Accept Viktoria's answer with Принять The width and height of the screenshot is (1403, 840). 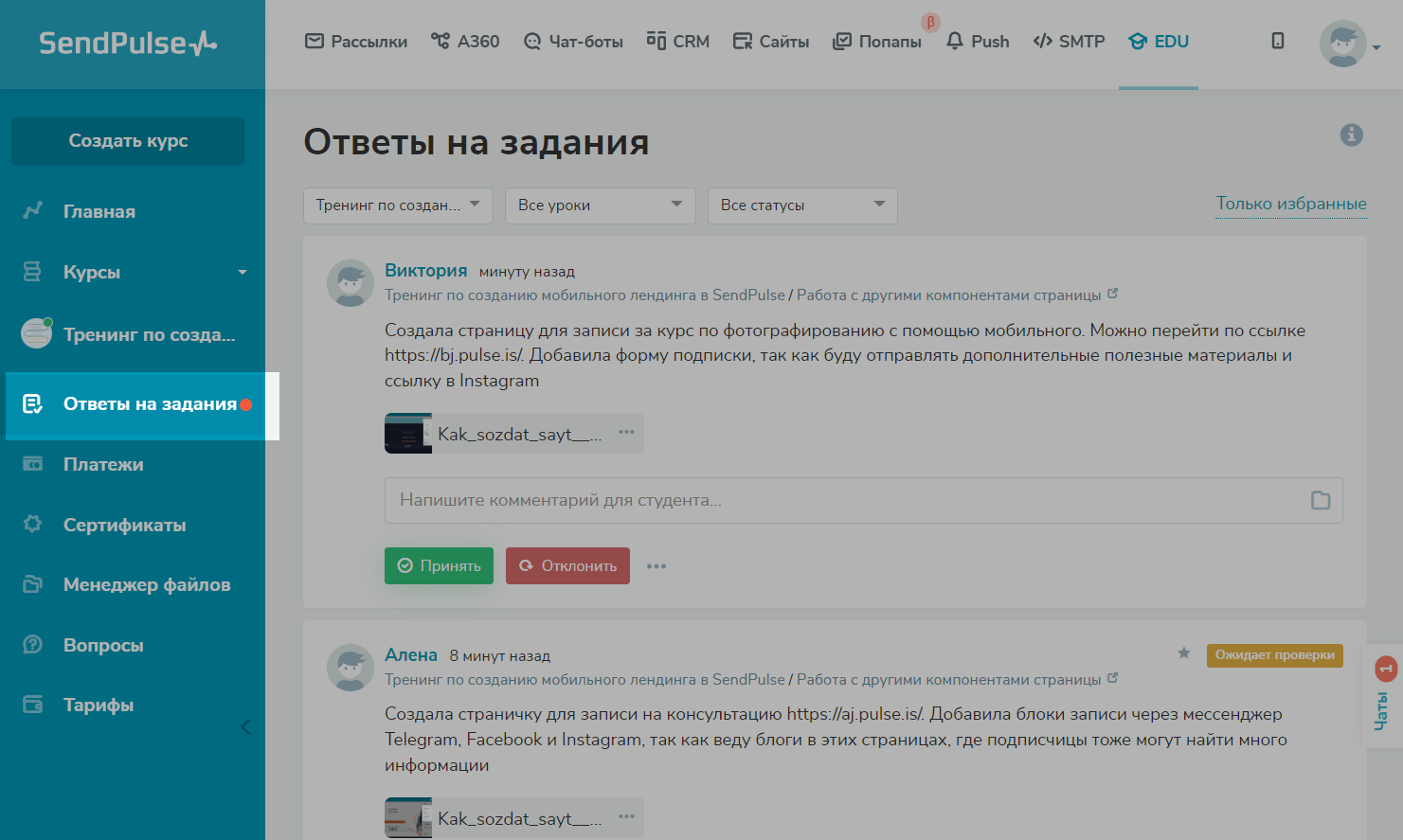point(439,566)
